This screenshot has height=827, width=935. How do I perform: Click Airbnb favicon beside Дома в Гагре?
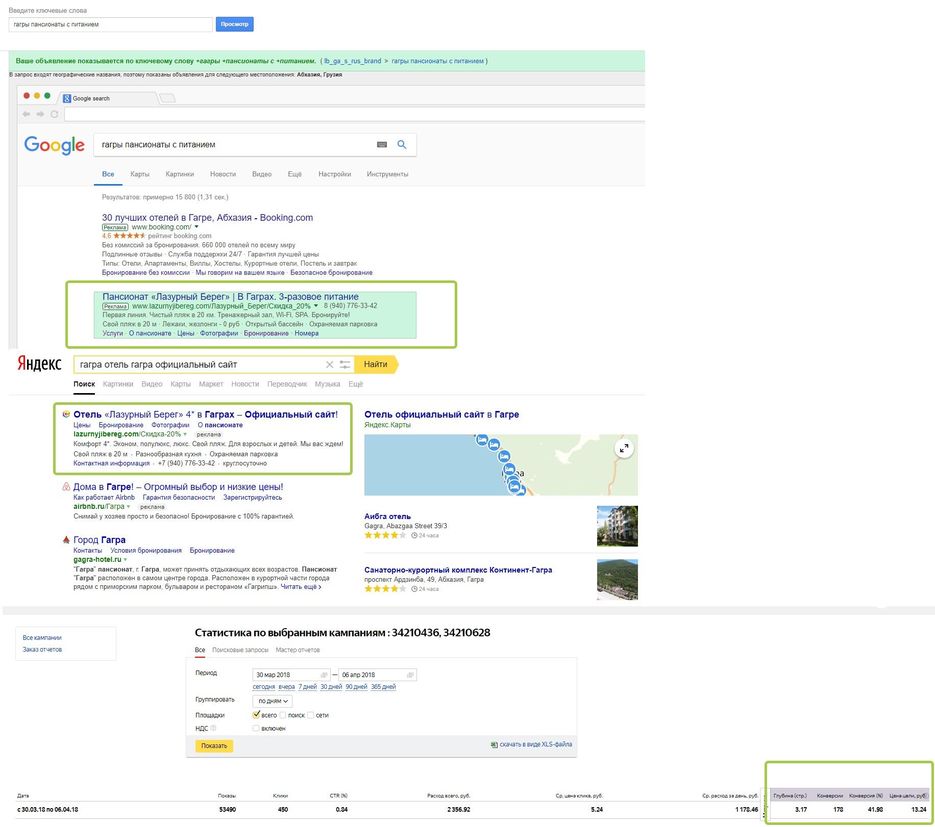pyautogui.click(x=66, y=487)
